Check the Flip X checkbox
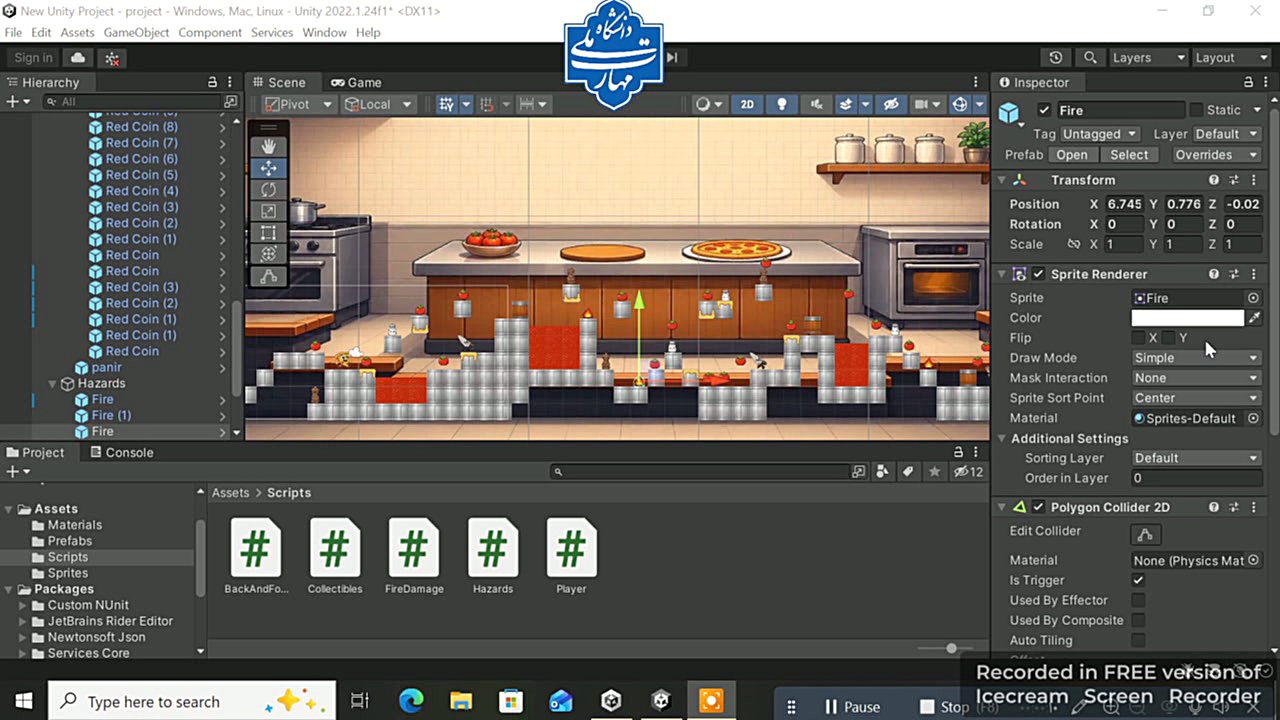 [x=1138, y=338]
